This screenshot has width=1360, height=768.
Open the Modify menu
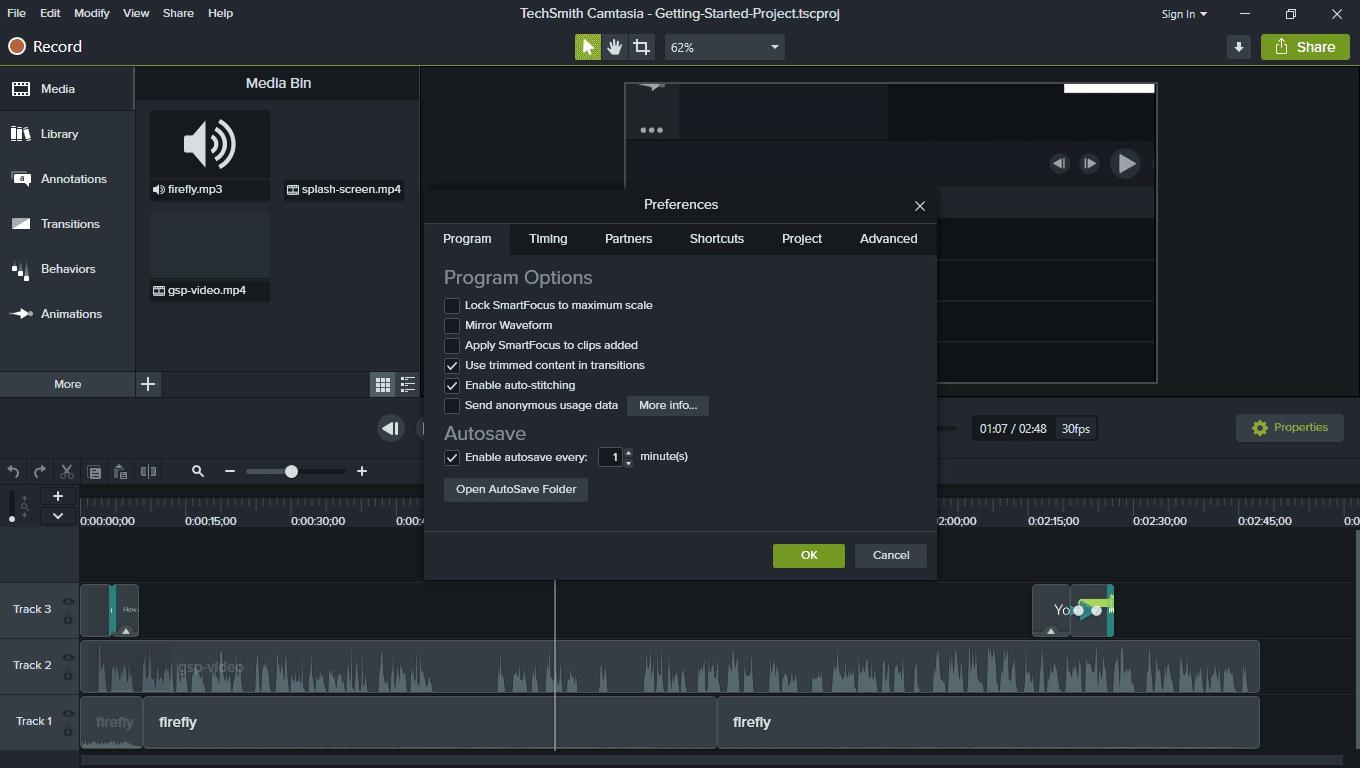click(x=92, y=13)
